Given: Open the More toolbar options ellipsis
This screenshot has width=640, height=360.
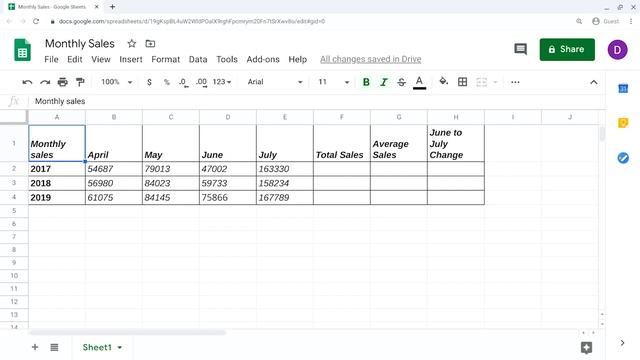Looking at the screenshot, I should pos(515,82).
